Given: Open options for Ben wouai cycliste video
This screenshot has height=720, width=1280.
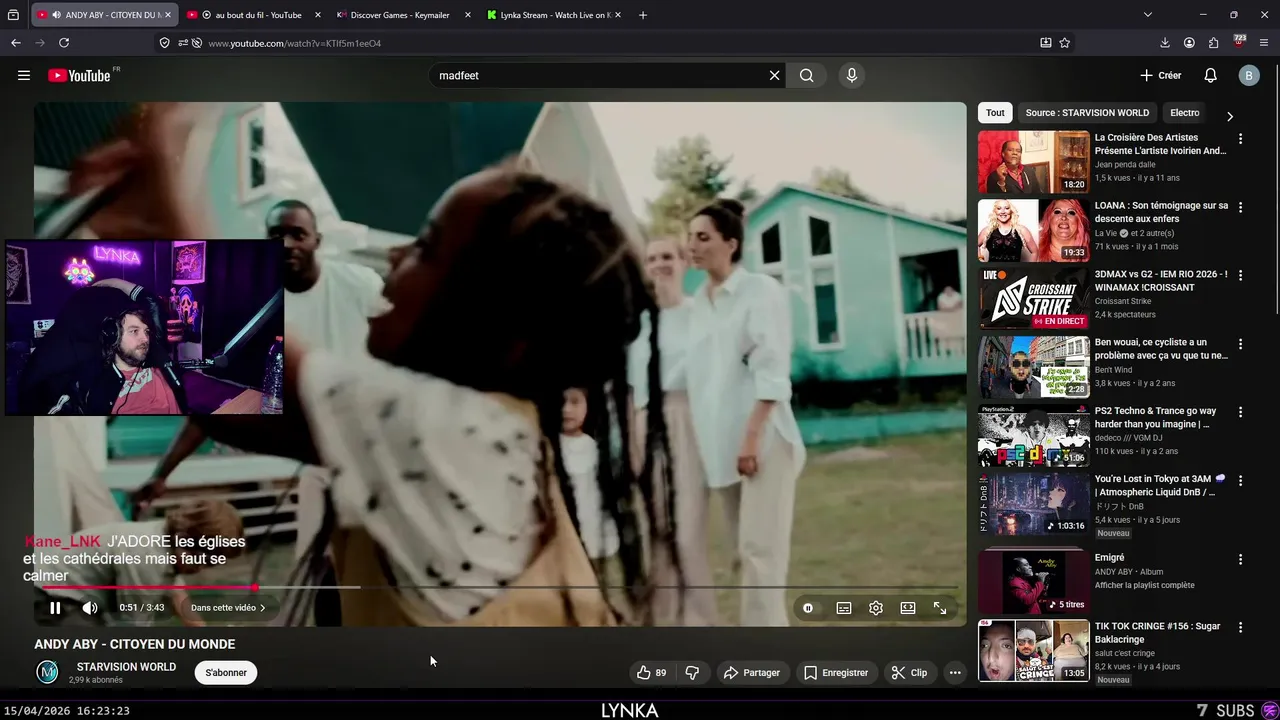Looking at the screenshot, I should click(1241, 343).
